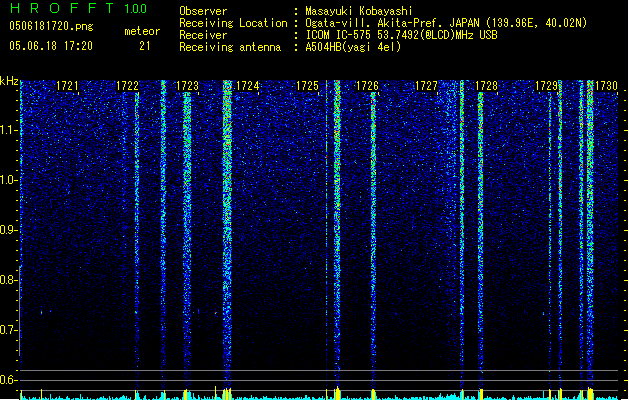Click the bright meteor echo just before 1724
Viewport: 629px width, 400px height.
pyautogui.click(x=227, y=233)
